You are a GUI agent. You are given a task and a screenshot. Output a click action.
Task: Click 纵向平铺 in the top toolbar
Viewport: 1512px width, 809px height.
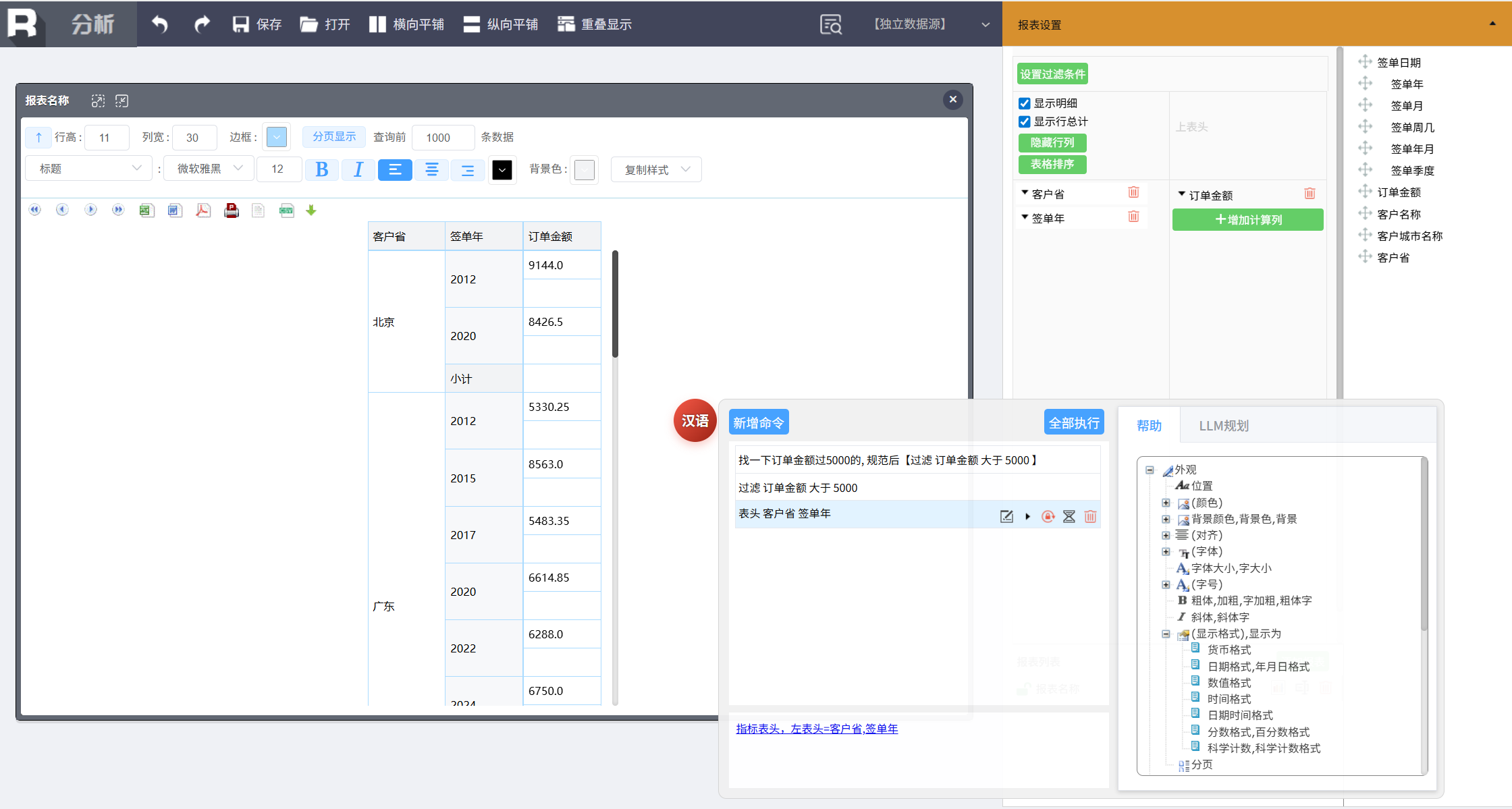click(x=500, y=24)
